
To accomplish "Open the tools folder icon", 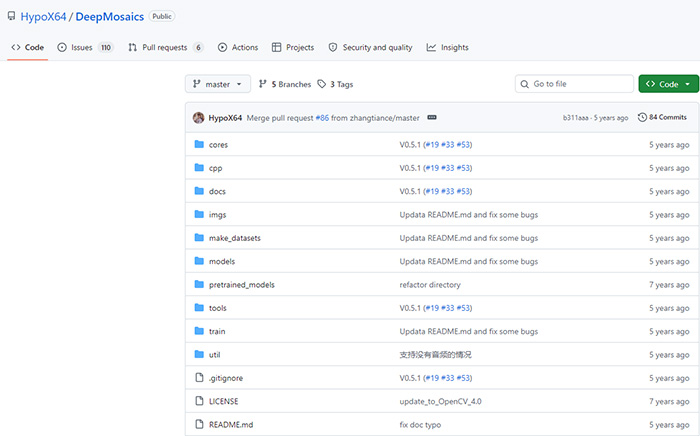I will tap(199, 307).
